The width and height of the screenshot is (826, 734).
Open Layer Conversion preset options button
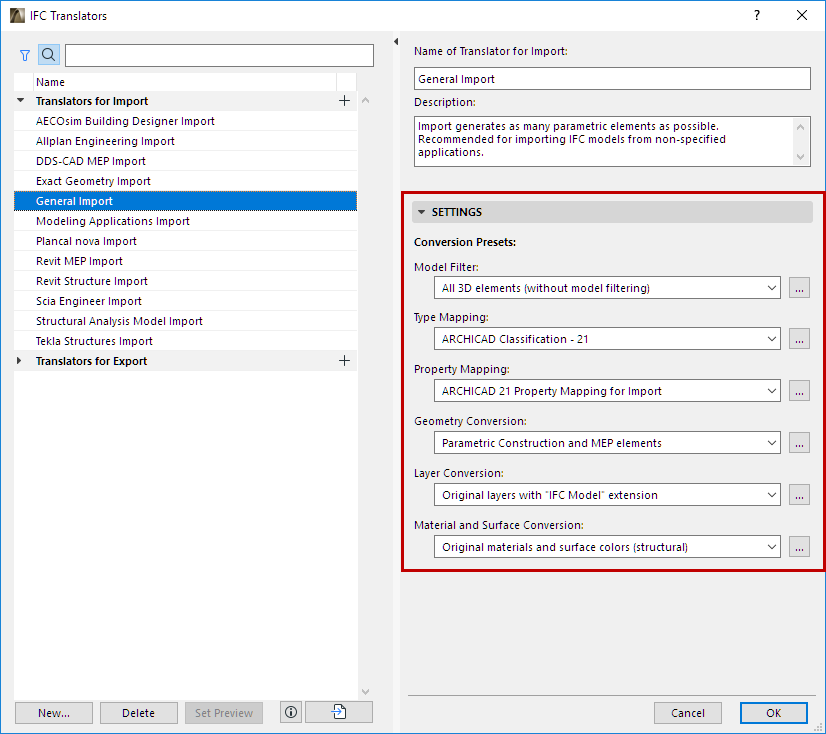coord(799,495)
